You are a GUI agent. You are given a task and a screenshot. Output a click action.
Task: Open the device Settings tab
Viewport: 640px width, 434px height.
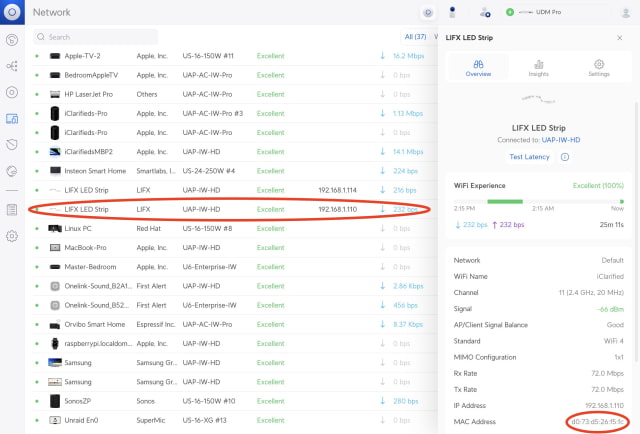click(x=599, y=67)
